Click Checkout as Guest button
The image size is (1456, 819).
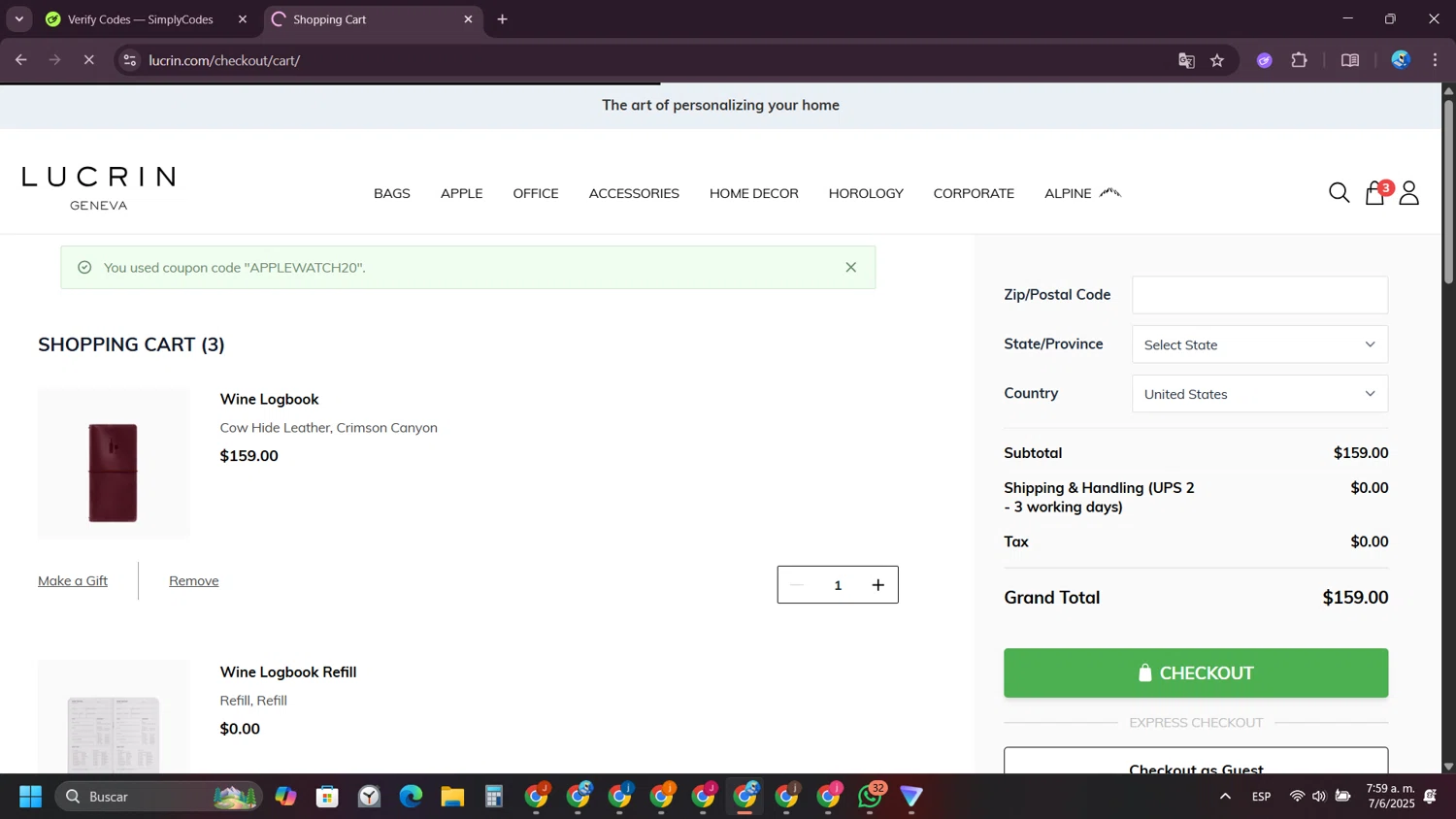point(1196,761)
